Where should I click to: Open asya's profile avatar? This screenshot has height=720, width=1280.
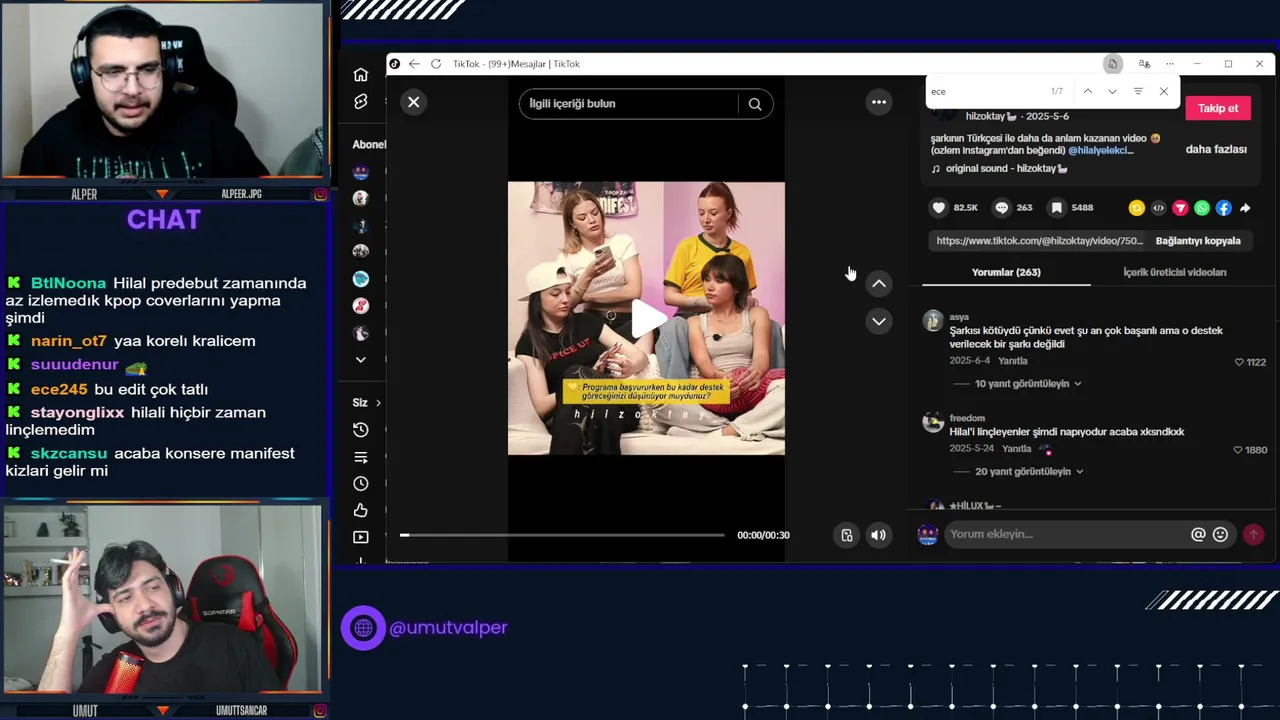[933, 321]
